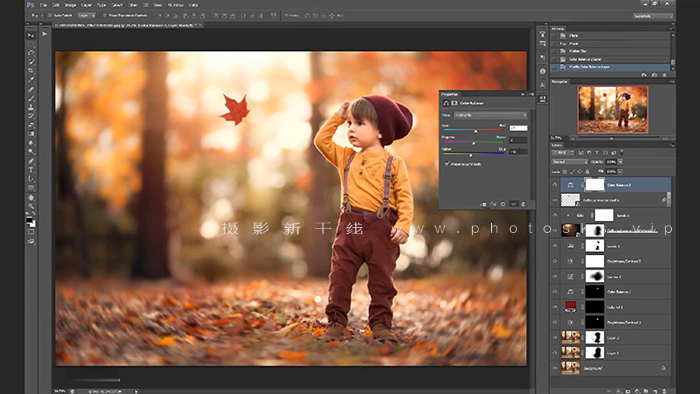Click the Navigator preview thumbnail
700x394 pixels.
pos(612,110)
